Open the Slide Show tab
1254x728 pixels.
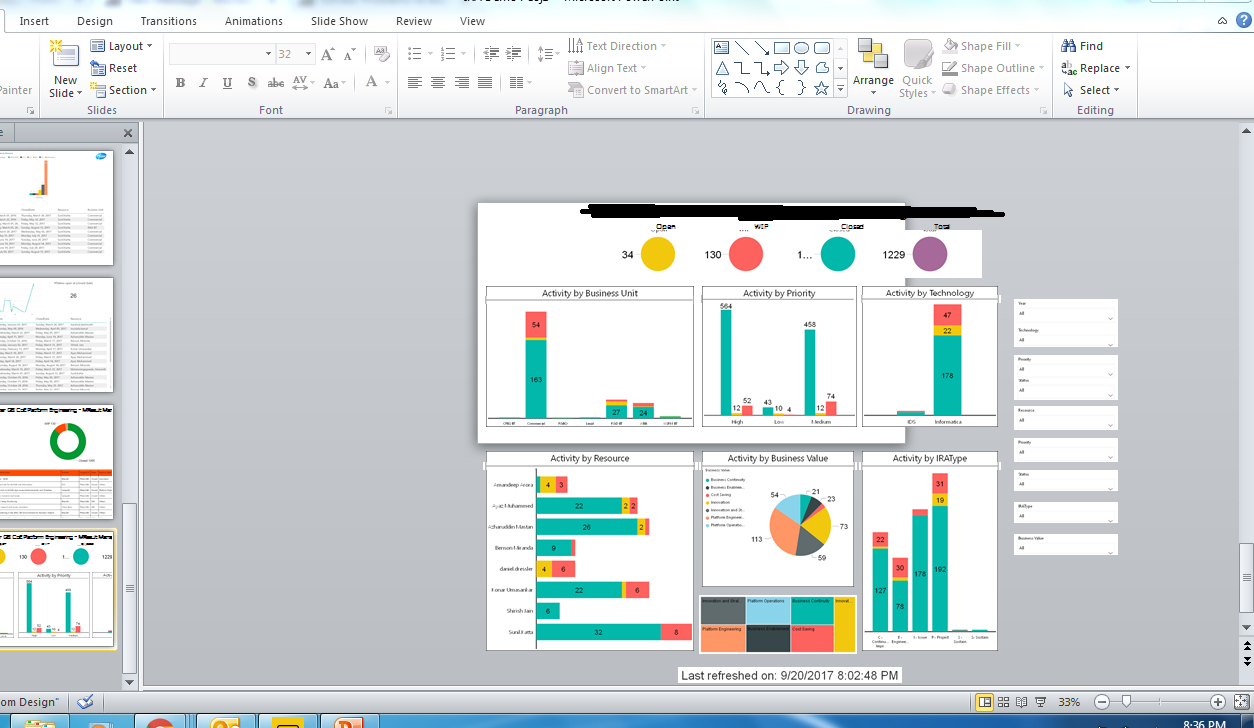point(341,21)
